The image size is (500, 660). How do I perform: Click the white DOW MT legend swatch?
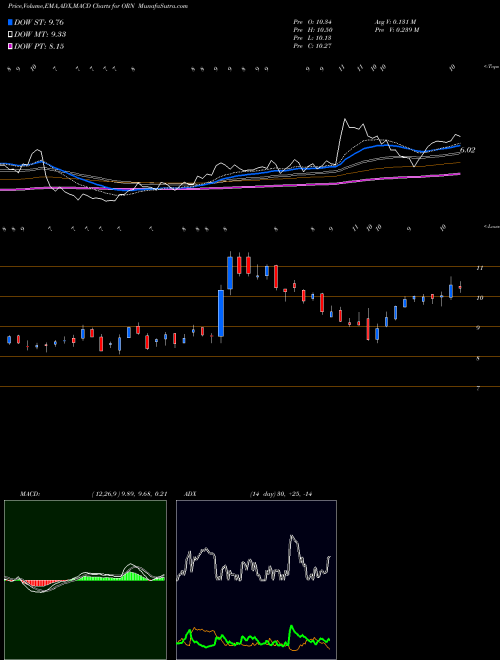pyautogui.click(x=11, y=35)
